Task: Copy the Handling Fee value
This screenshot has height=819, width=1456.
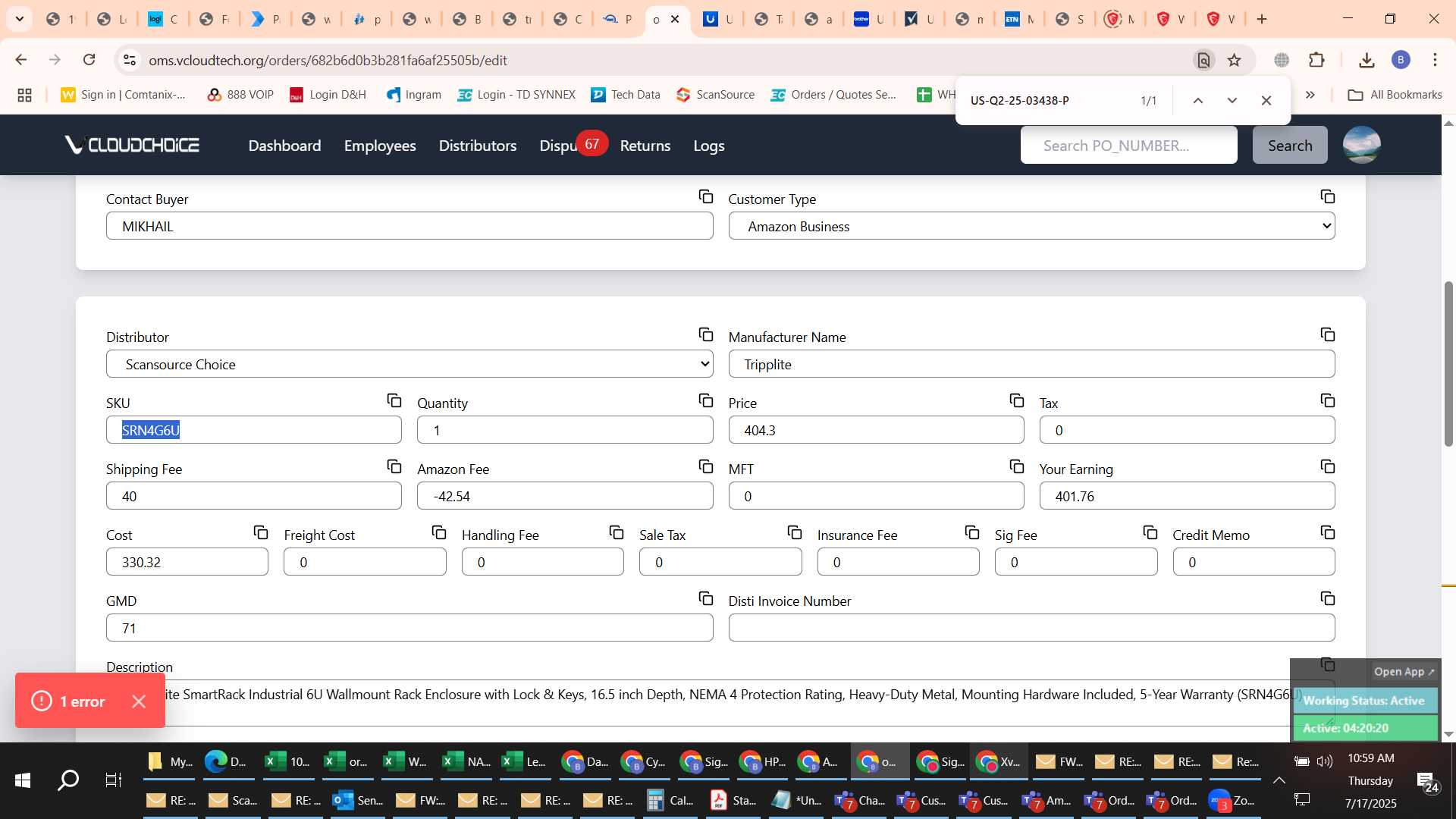Action: [x=617, y=533]
